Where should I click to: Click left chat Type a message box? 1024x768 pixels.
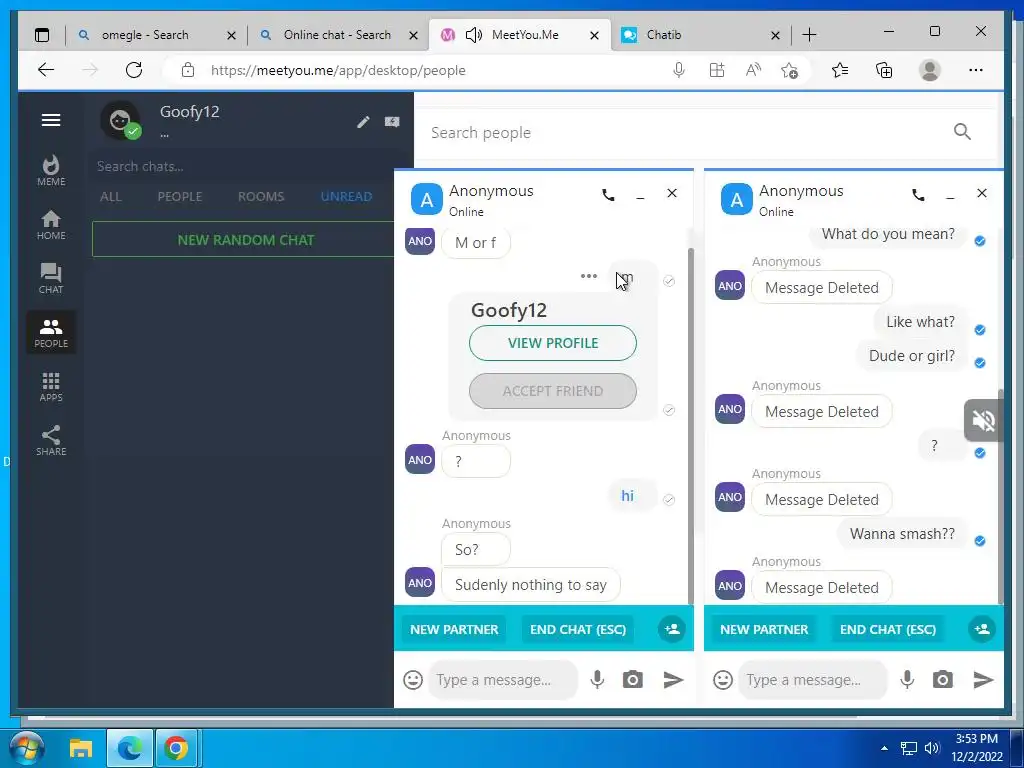[503, 680]
